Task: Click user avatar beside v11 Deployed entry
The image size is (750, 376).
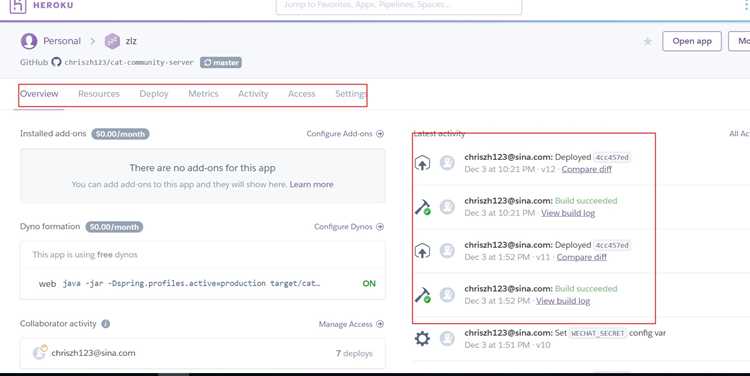Action: coord(447,251)
